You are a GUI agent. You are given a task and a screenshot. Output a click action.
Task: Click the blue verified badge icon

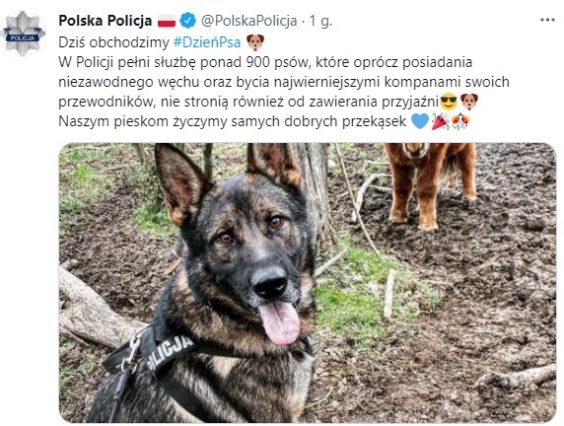tap(188, 21)
